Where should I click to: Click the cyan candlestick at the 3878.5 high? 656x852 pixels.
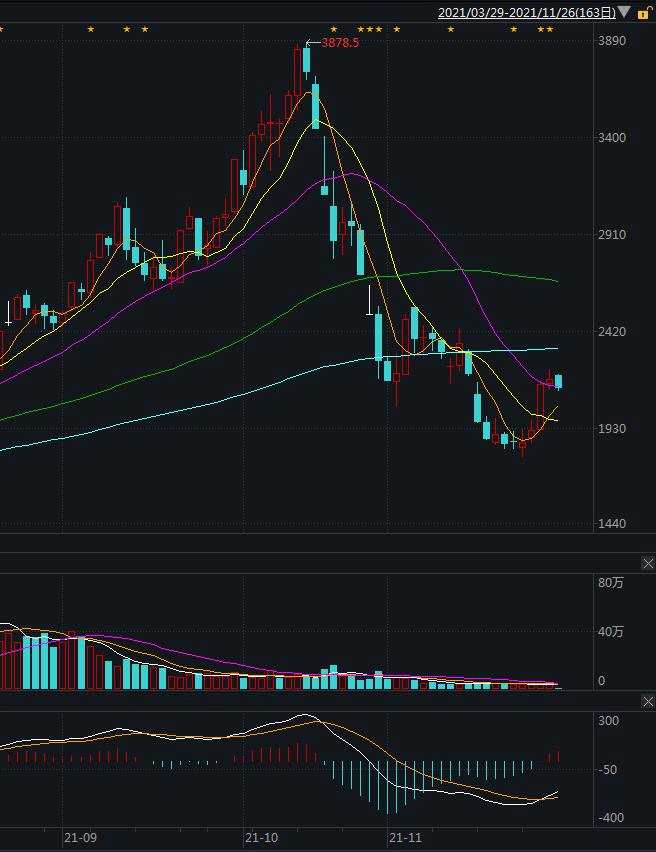307,60
